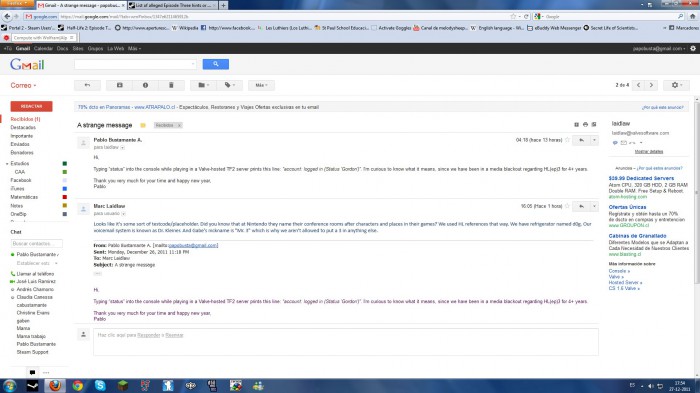The height and width of the screenshot is (393, 700).
Task: Click the blue search button
Action: pyautogui.click(x=216, y=64)
